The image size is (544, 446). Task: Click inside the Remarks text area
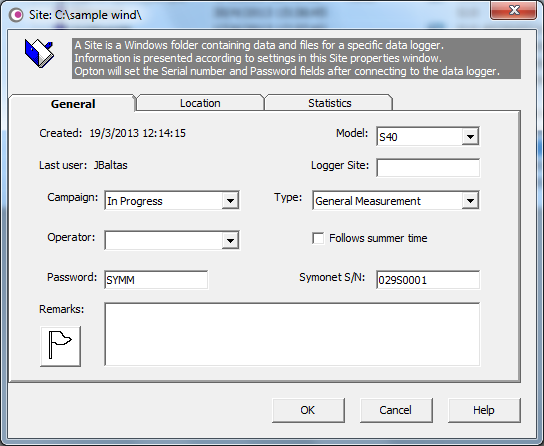coord(292,334)
